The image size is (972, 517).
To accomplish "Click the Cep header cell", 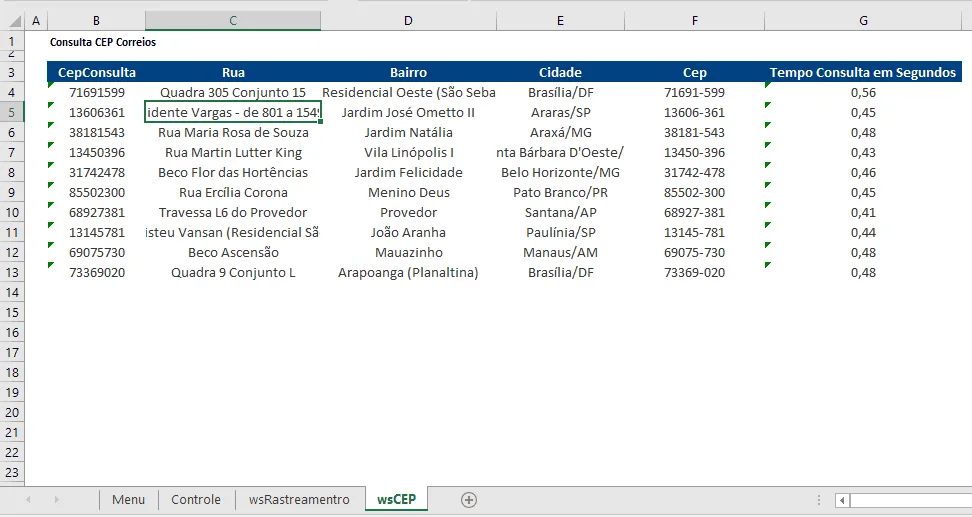I will point(694,72).
